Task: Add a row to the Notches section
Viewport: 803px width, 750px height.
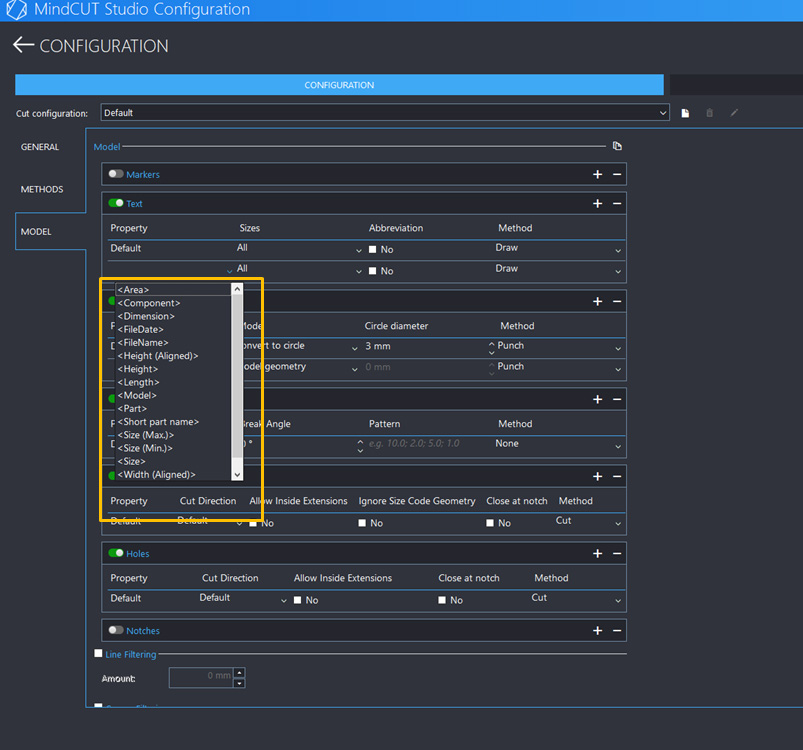Action: pyautogui.click(x=597, y=631)
